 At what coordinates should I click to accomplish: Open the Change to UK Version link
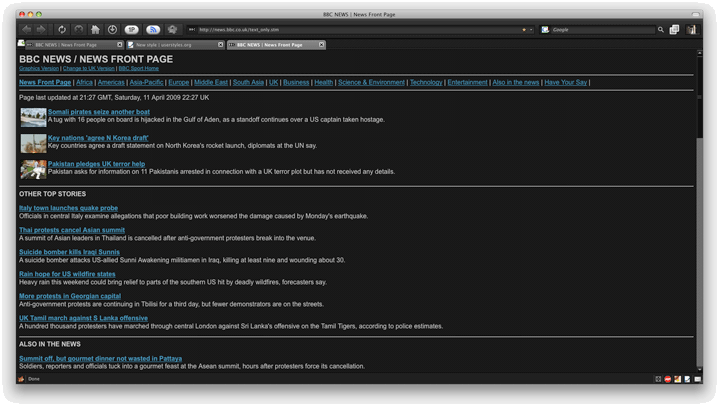88,68
